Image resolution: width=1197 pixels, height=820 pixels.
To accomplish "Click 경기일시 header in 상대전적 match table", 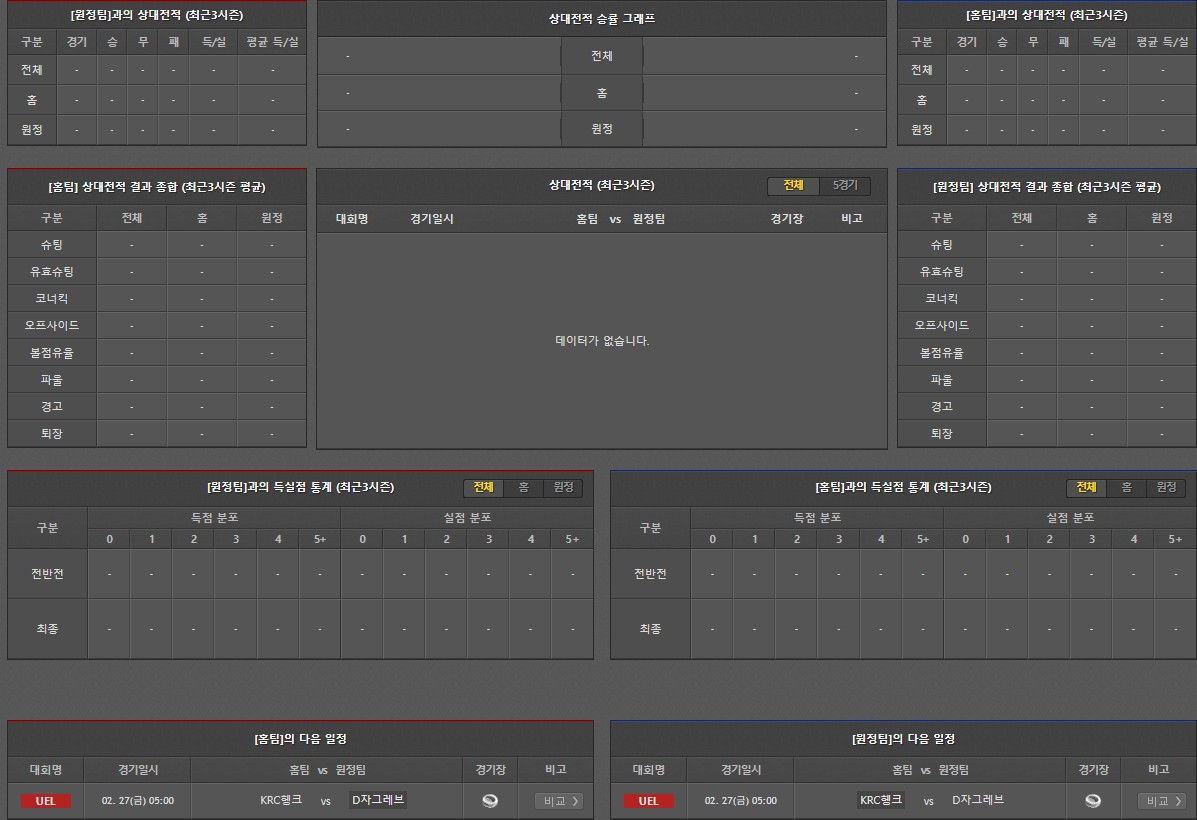I will (x=431, y=218).
